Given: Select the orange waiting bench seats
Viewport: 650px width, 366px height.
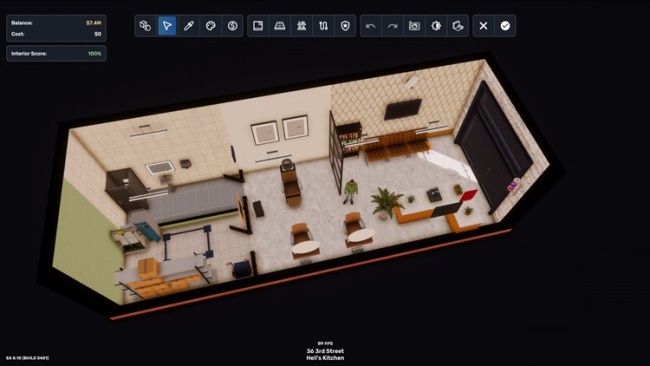Looking at the screenshot, I should (397, 147).
